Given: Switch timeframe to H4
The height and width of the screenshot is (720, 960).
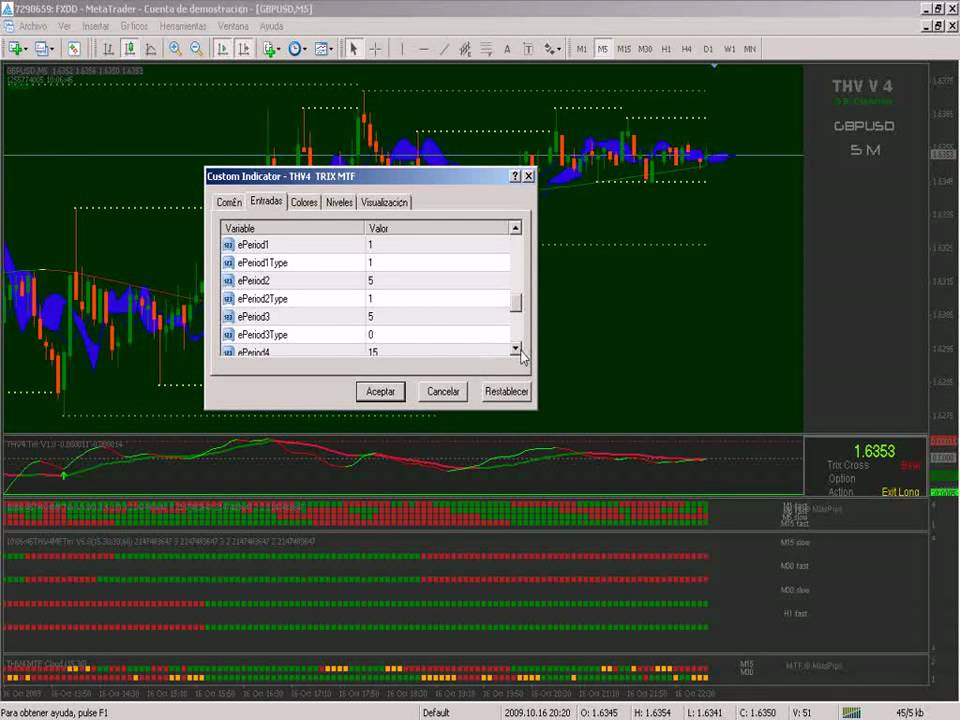Looking at the screenshot, I should tap(687, 49).
